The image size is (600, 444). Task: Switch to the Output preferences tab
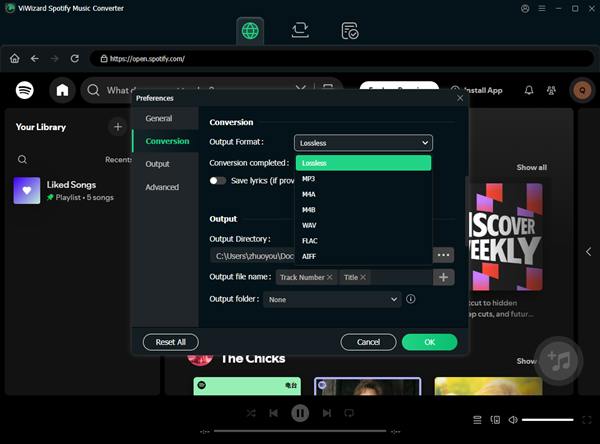(165, 164)
